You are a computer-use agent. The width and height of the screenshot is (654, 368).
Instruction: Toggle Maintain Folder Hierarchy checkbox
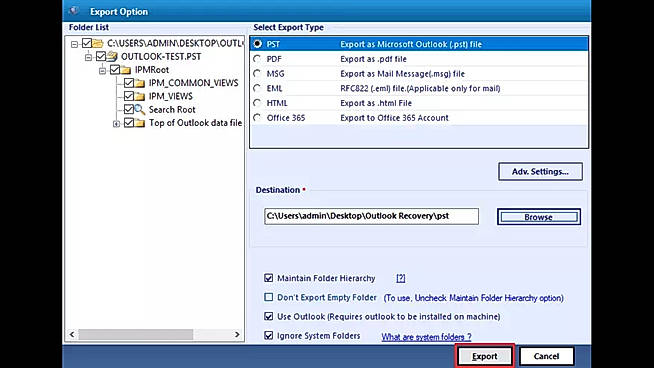tap(269, 278)
